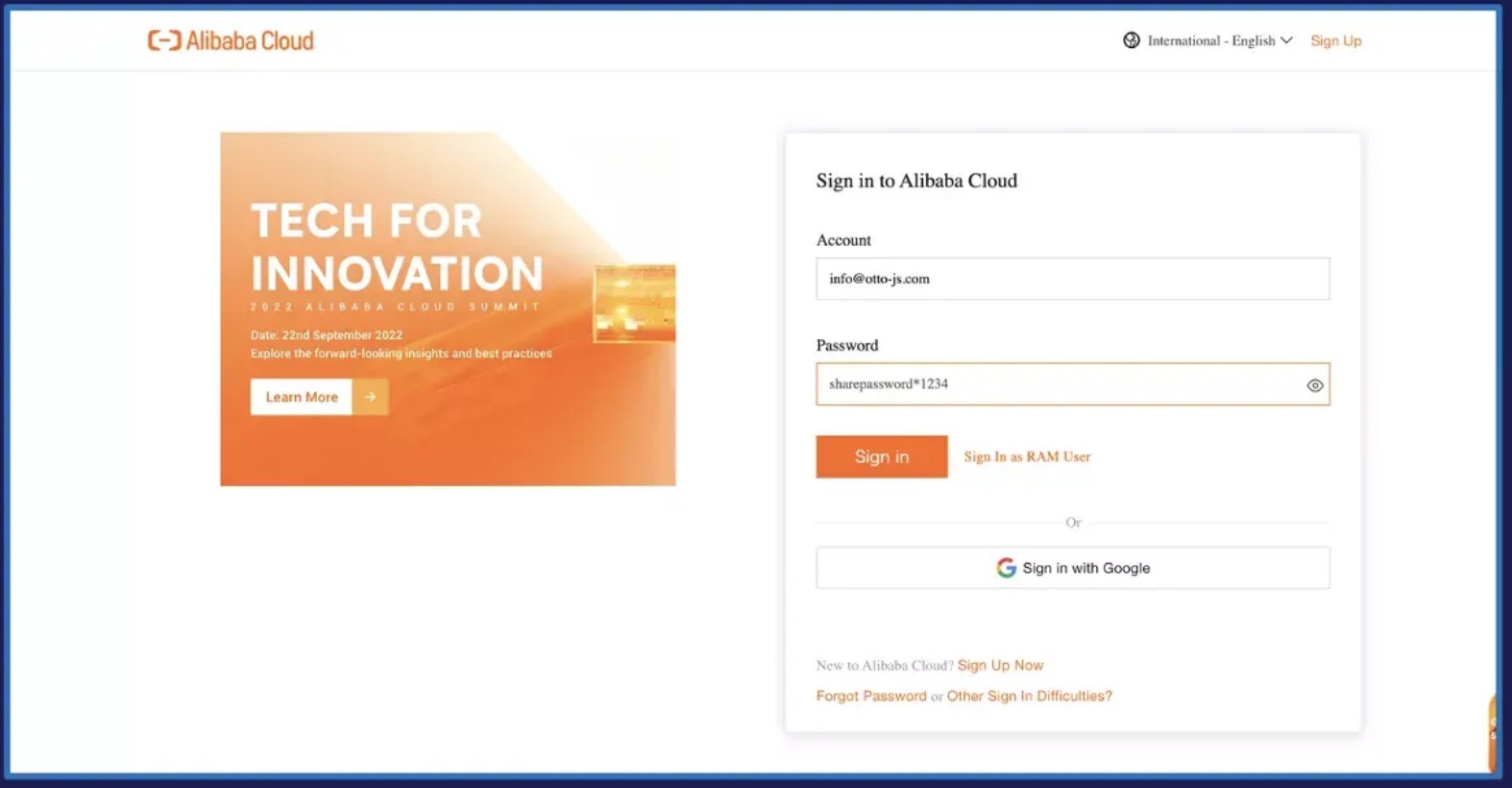Open the International - English language selector
The height and width of the screenshot is (788, 1512).
coord(1210,40)
